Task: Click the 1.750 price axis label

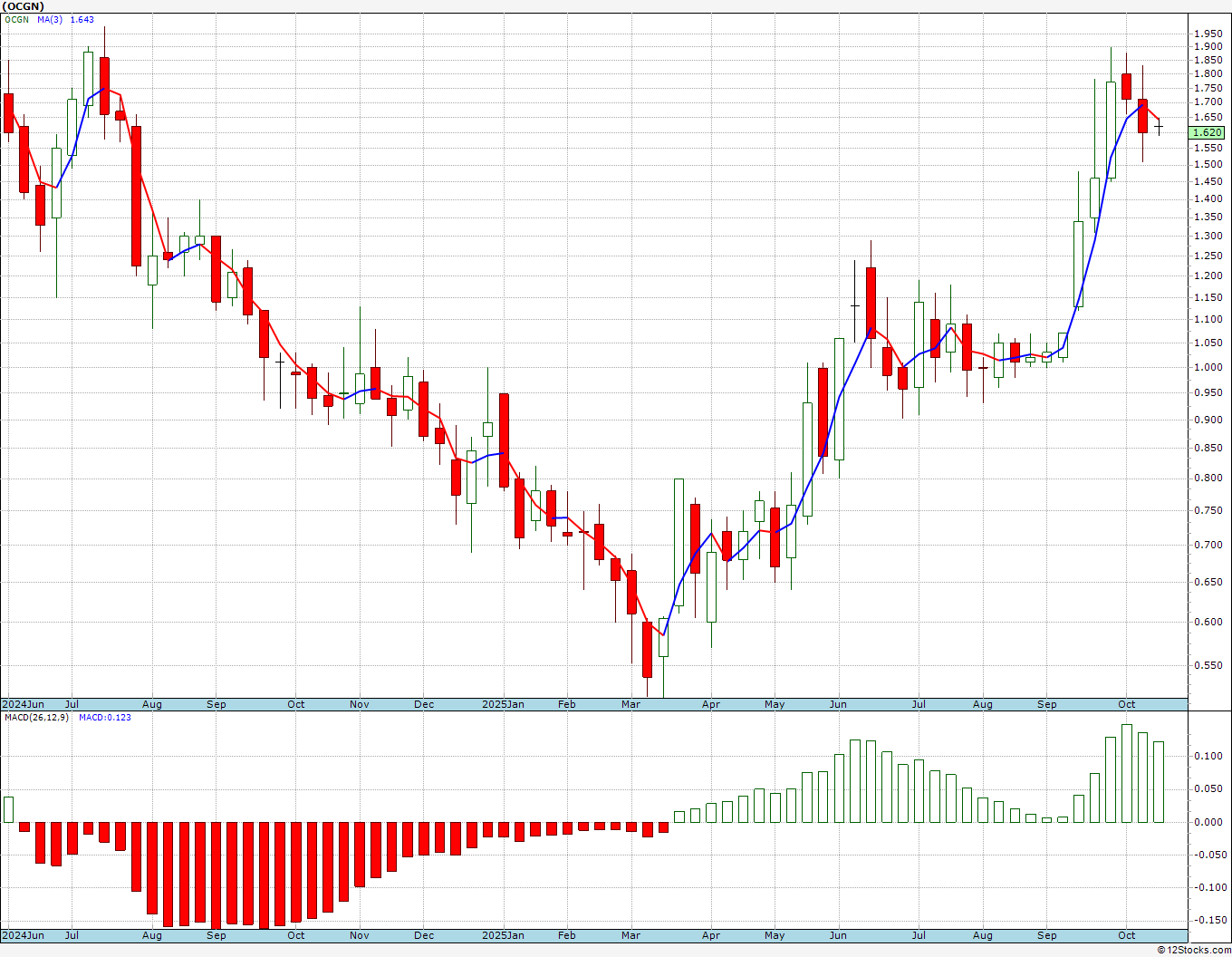Action: tap(1208, 89)
